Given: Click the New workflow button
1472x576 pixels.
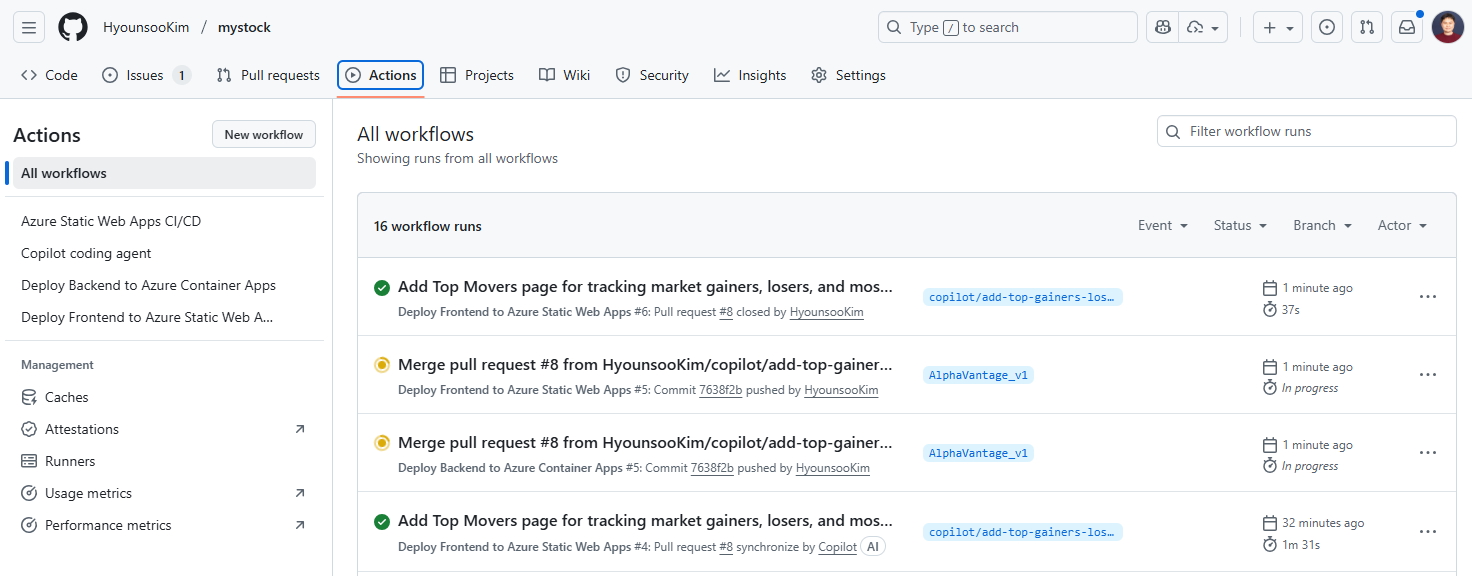Looking at the screenshot, I should [x=264, y=135].
